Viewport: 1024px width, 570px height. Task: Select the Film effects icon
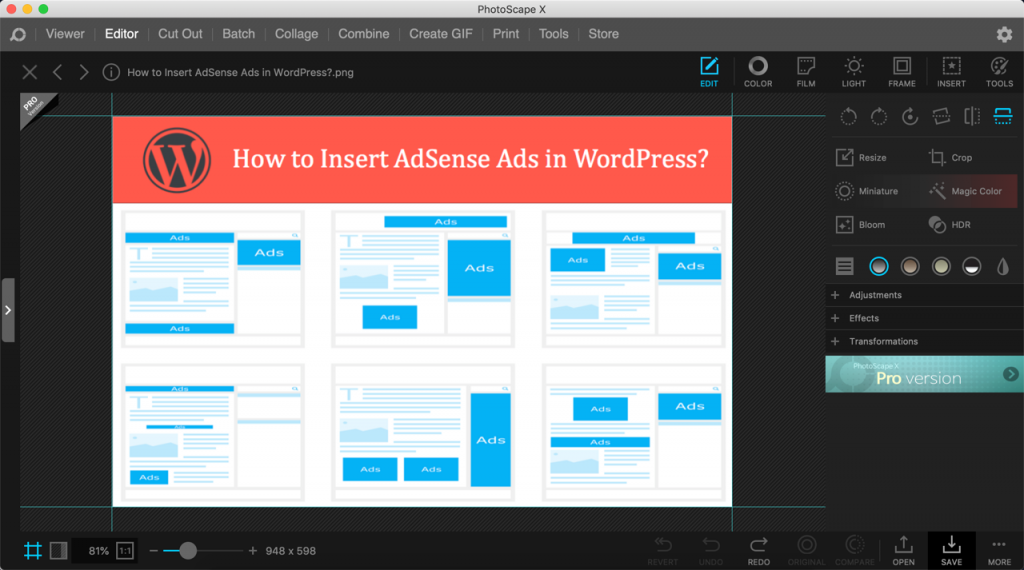click(806, 71)
